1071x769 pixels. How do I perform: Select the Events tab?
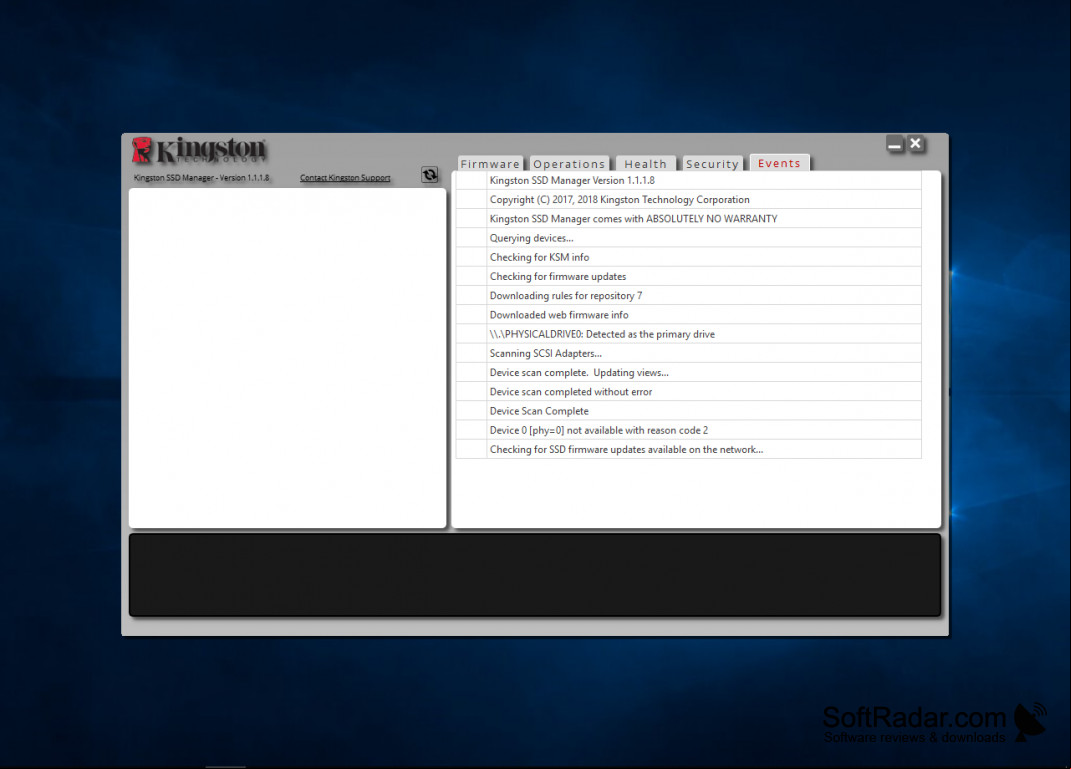pyautogui.click(x=779, y=163)
